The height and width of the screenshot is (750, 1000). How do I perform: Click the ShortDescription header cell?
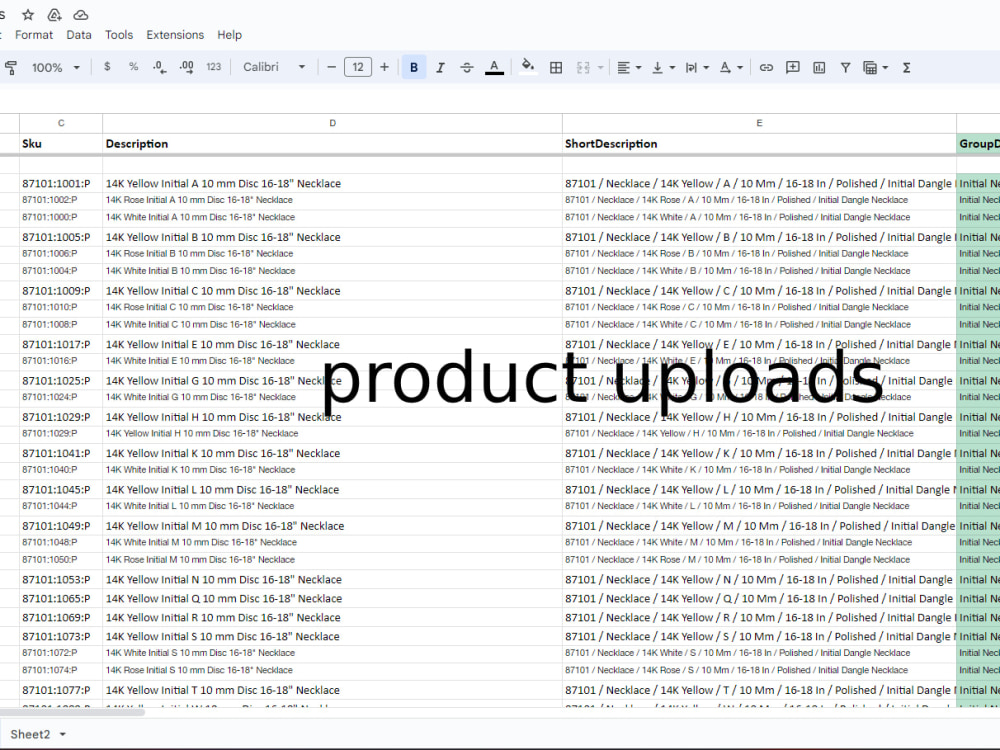tap(759, 143)
